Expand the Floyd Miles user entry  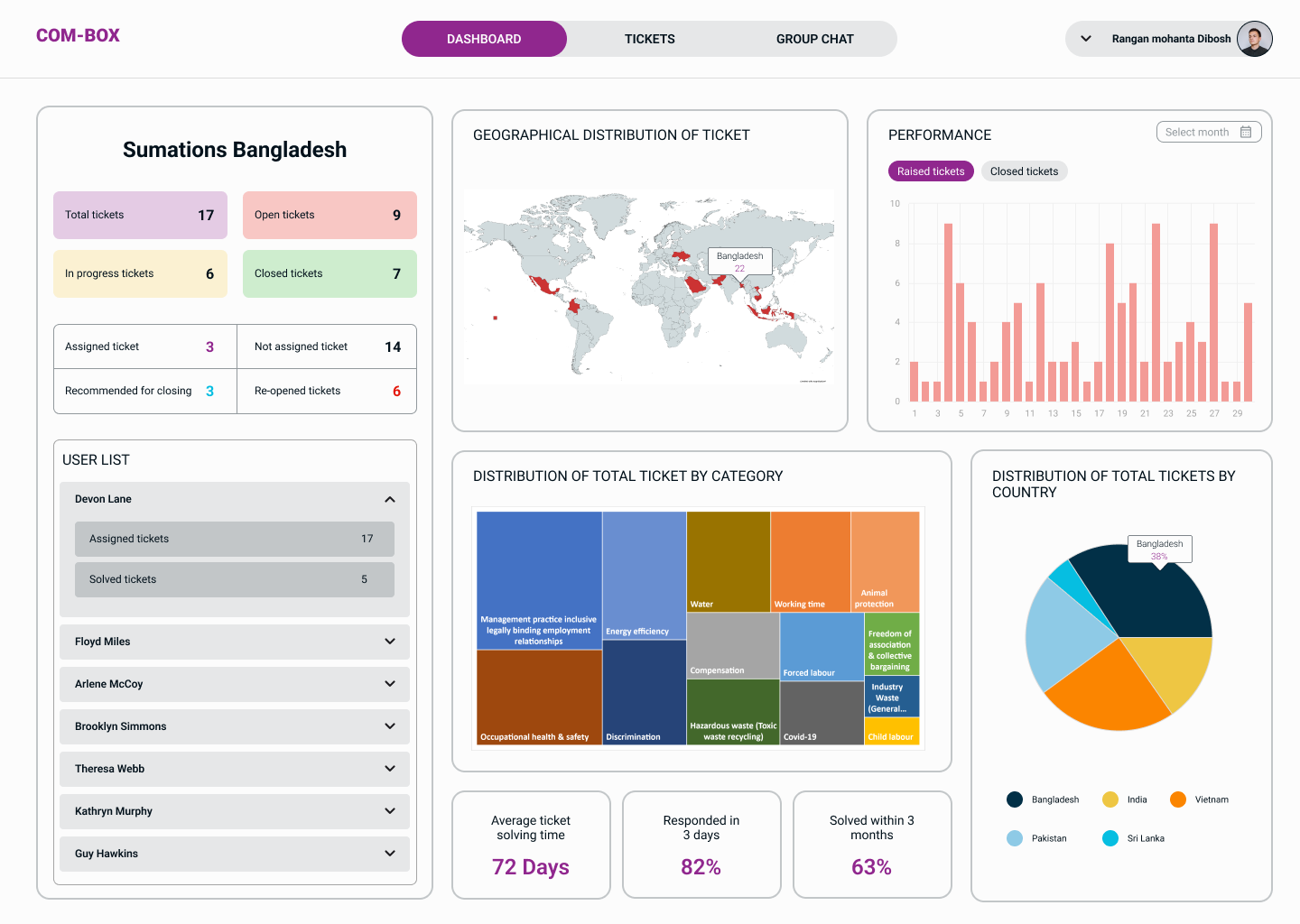tap(390, 642)
